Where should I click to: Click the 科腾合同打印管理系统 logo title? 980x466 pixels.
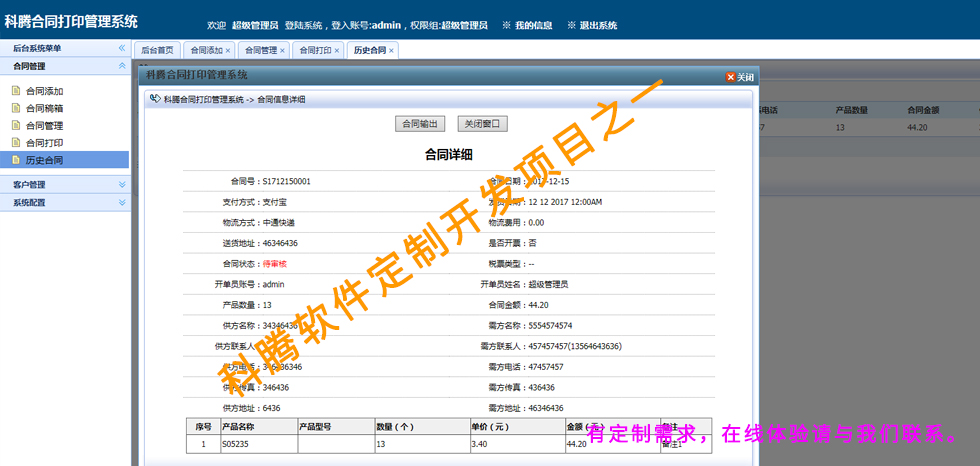click(x=71, y=22)
